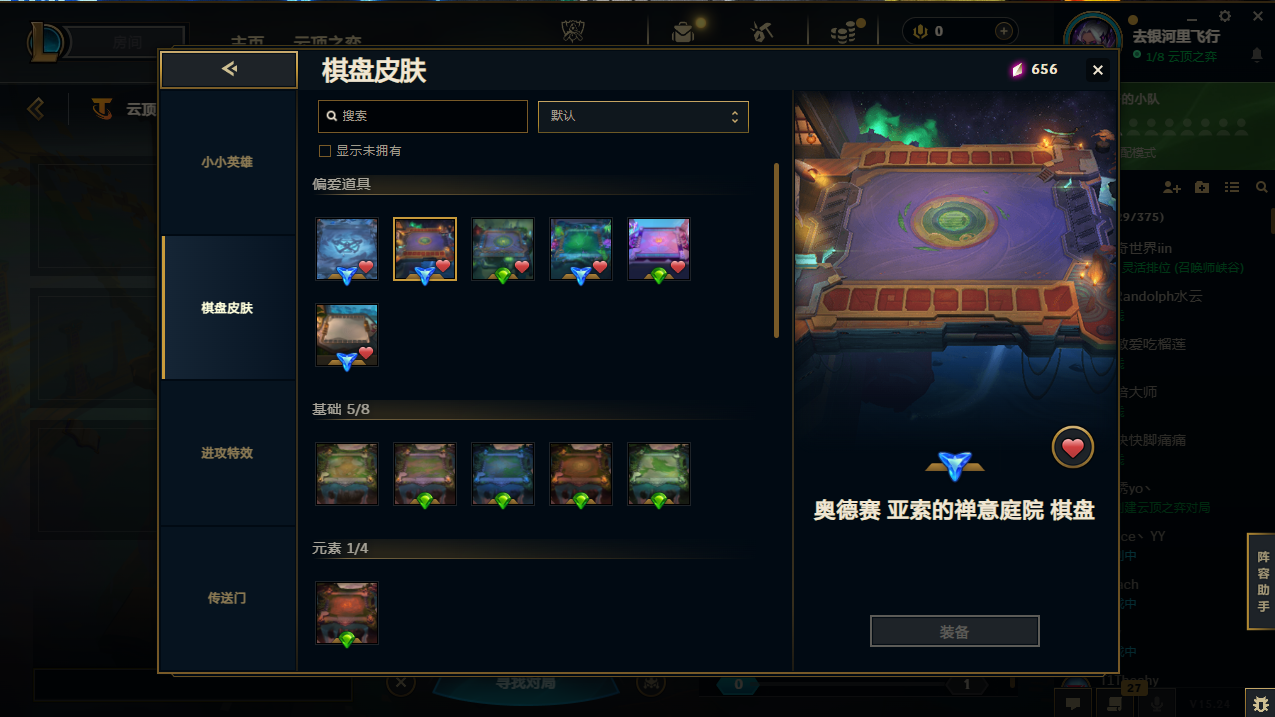This screenshot has height=717, width=1275.
Task: Click the back arrow icon in the panel header
Action: 229,69
